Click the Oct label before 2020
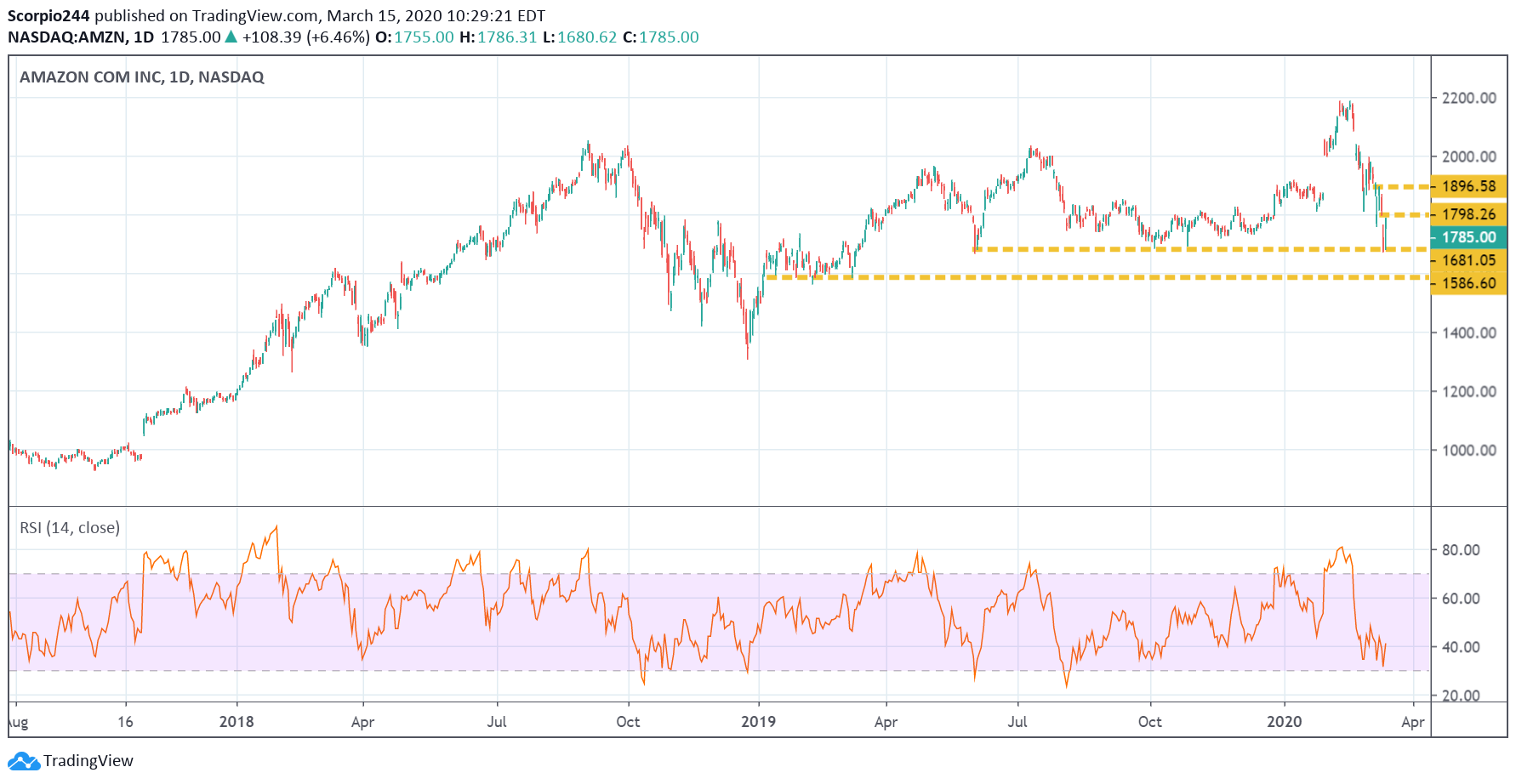Image resolution: width=1516 pixels, height=784 pixels. point(1149,721)
